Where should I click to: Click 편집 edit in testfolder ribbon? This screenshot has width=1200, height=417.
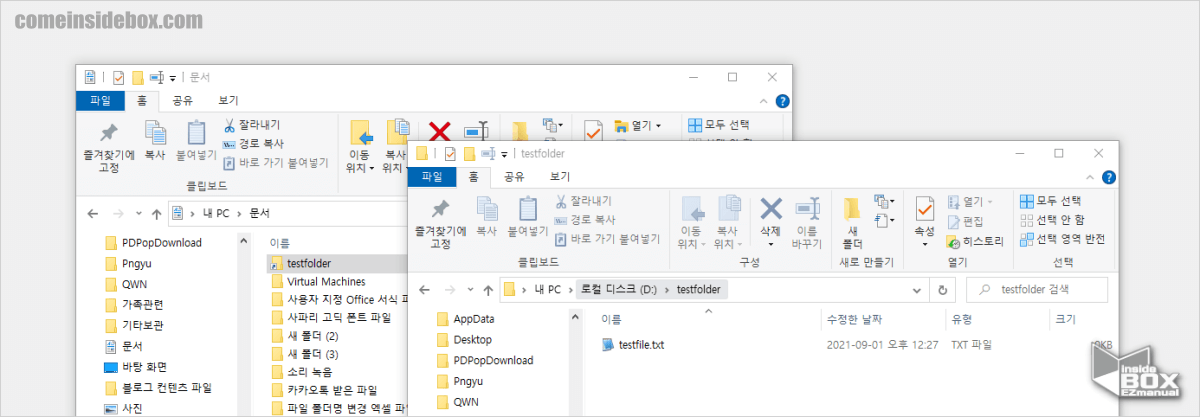pyautogui.click(x=966, y=221)
